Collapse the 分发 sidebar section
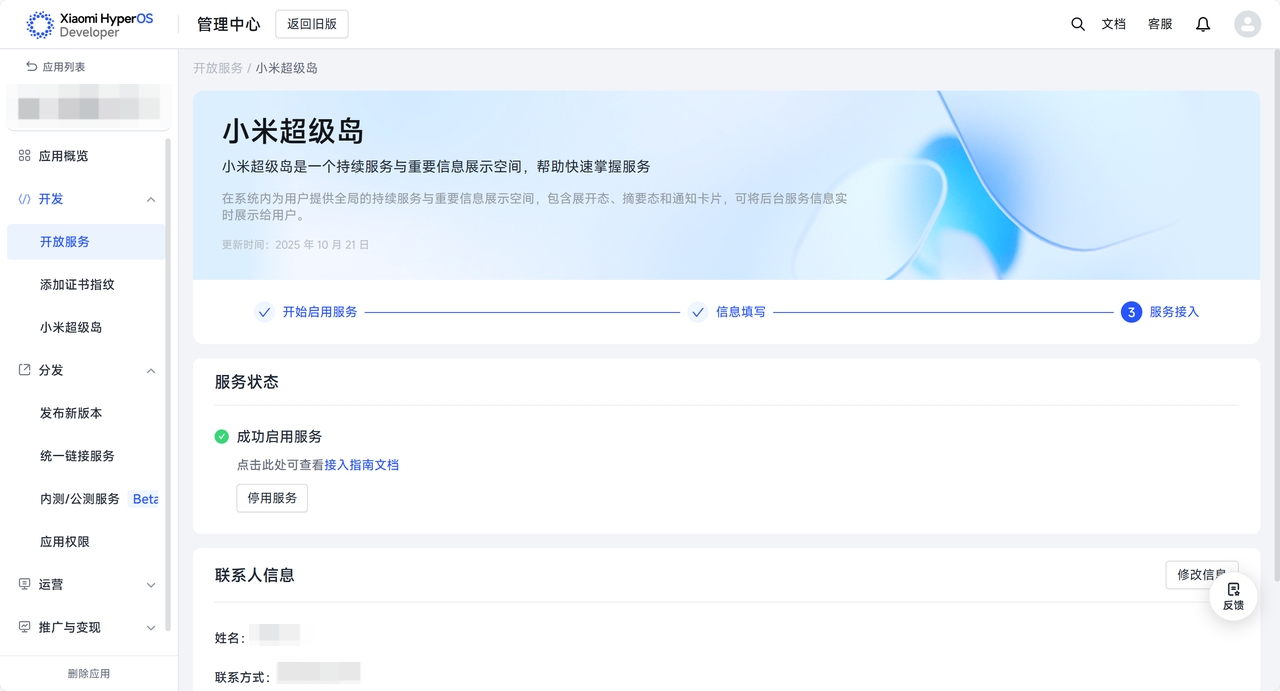 click(151, 370)
